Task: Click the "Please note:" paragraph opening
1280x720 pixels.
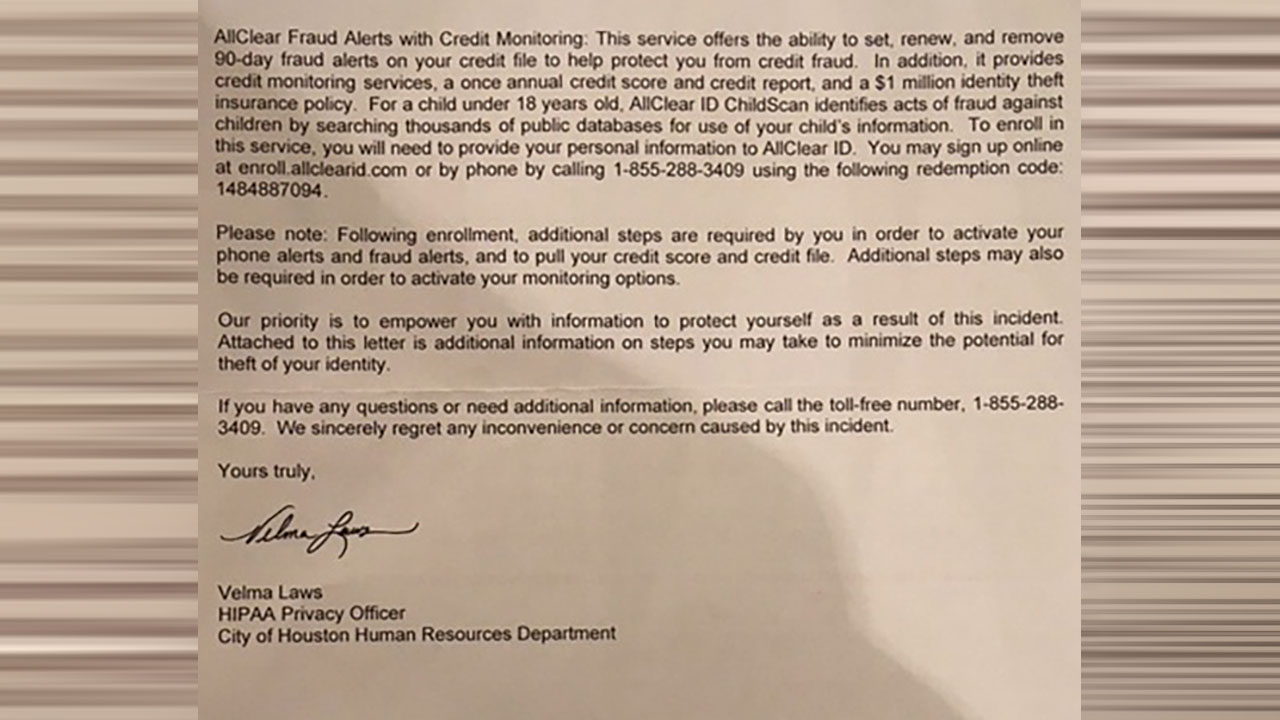Action: click(x=272, y=234)
